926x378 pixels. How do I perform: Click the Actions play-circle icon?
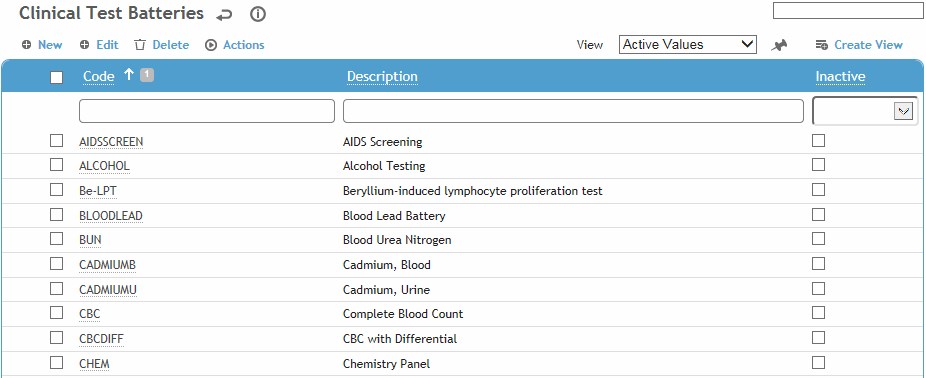(211, 45)
